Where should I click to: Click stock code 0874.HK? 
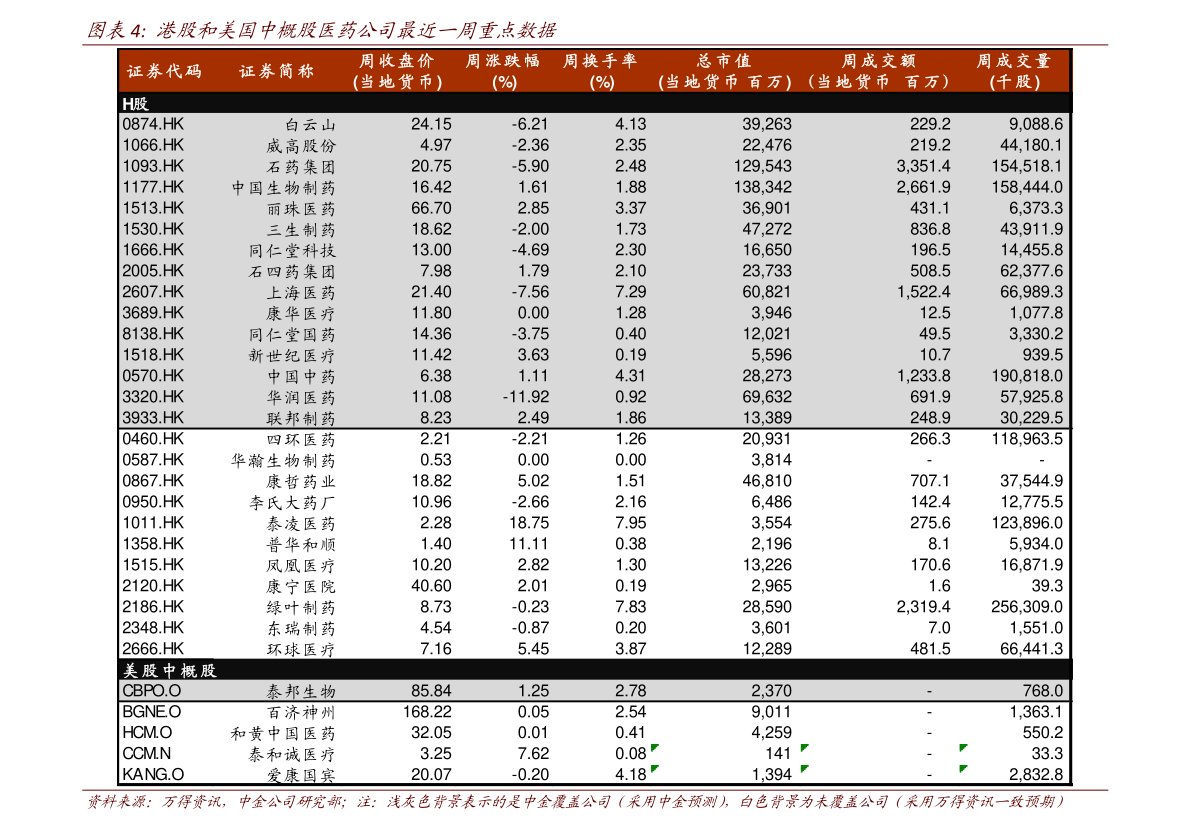coord(153,124)
